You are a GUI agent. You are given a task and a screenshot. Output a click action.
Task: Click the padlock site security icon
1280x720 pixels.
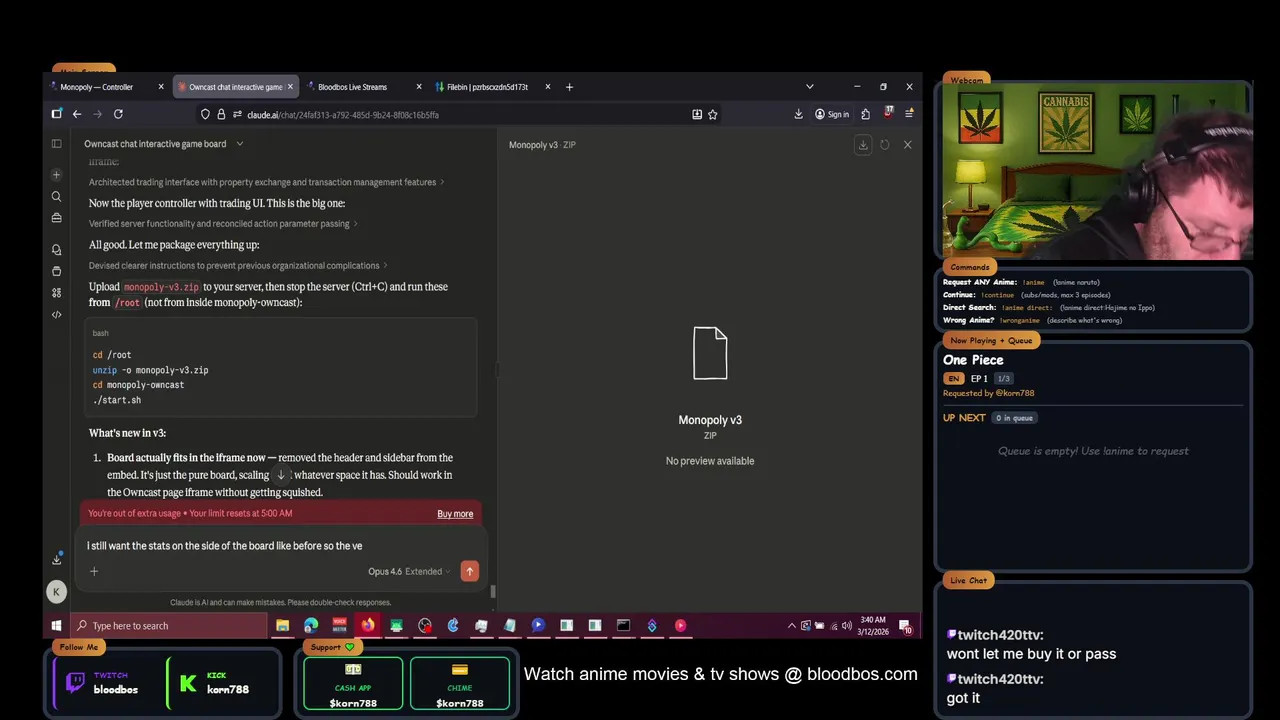[221, 115]
